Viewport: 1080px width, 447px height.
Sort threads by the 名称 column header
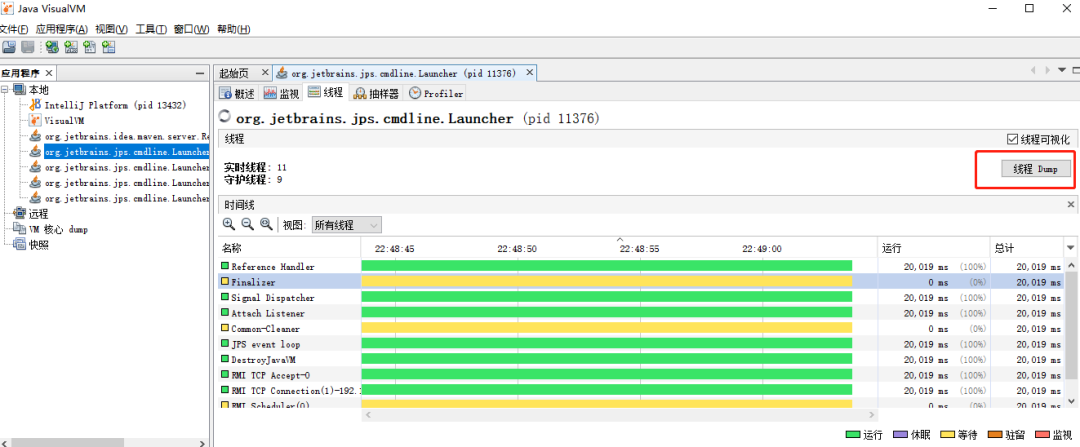pyautogui.click(x=289, y=248)
